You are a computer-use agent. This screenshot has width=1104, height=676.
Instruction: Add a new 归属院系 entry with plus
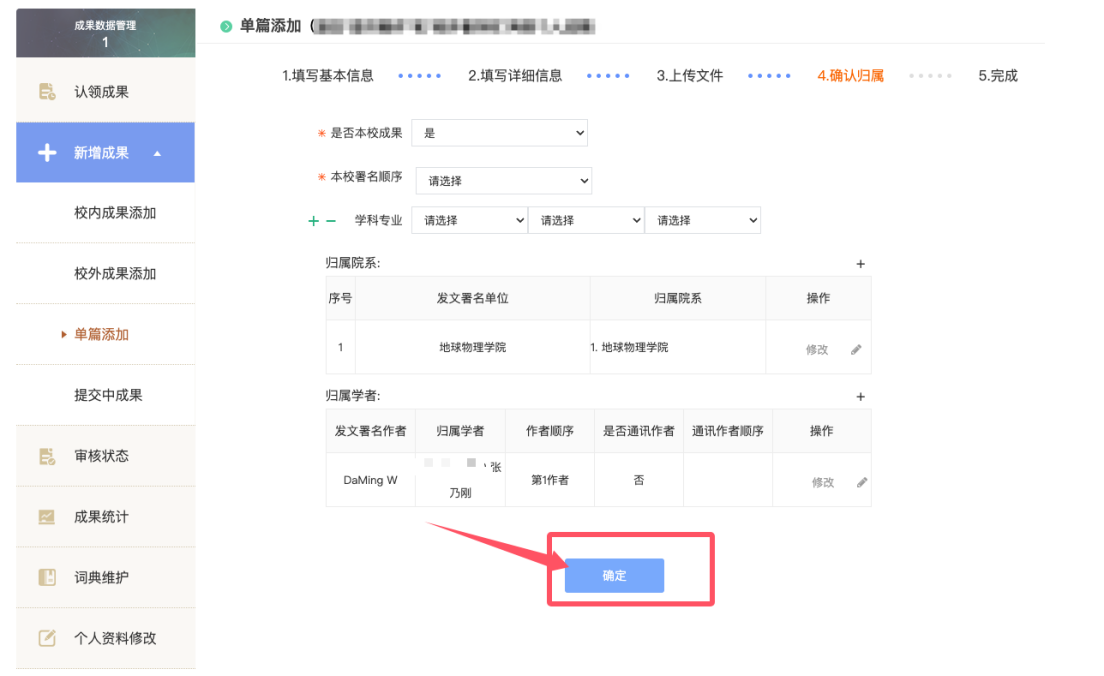(860, 264)
